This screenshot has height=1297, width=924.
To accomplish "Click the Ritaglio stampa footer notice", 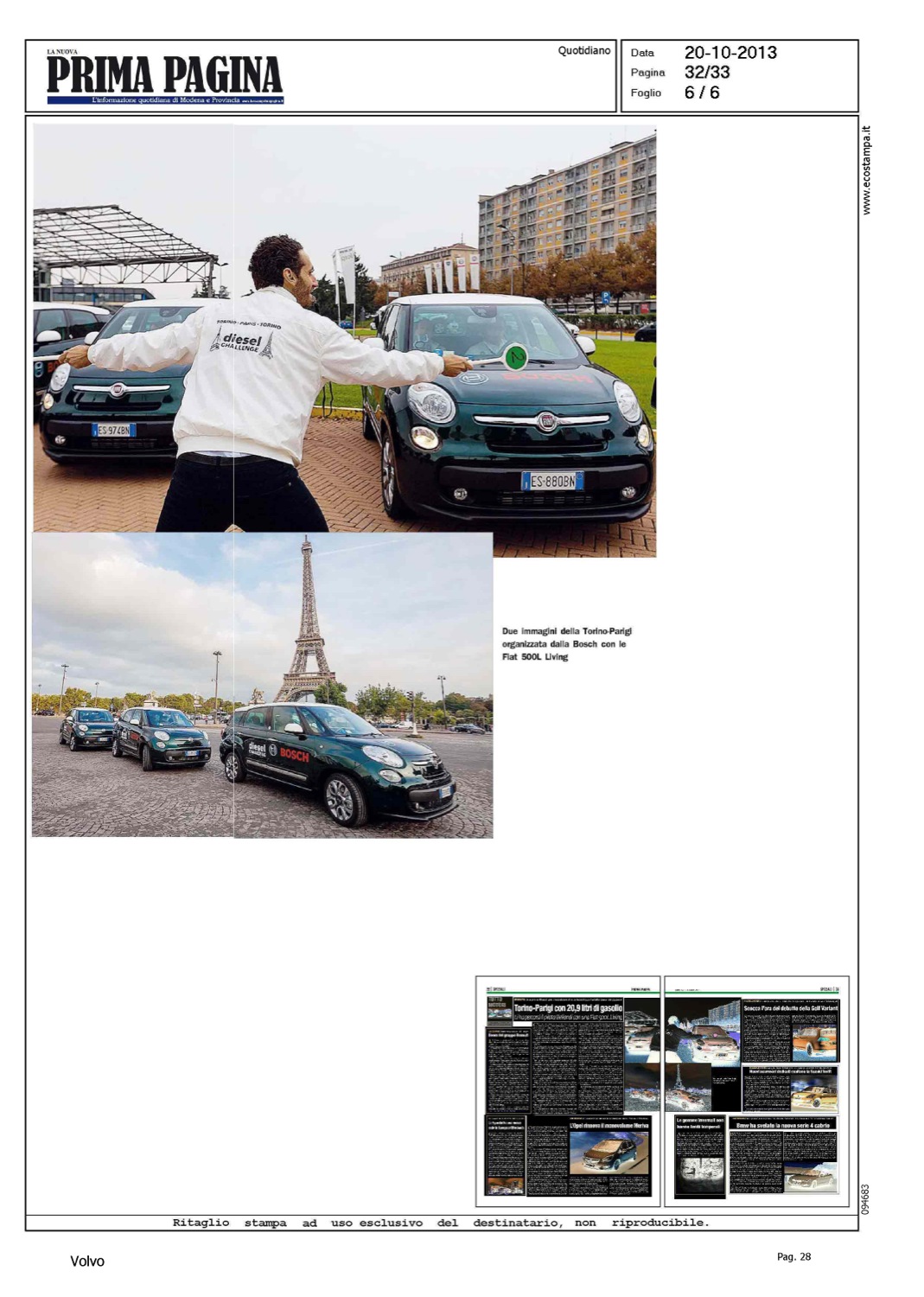I will 440,1223.
